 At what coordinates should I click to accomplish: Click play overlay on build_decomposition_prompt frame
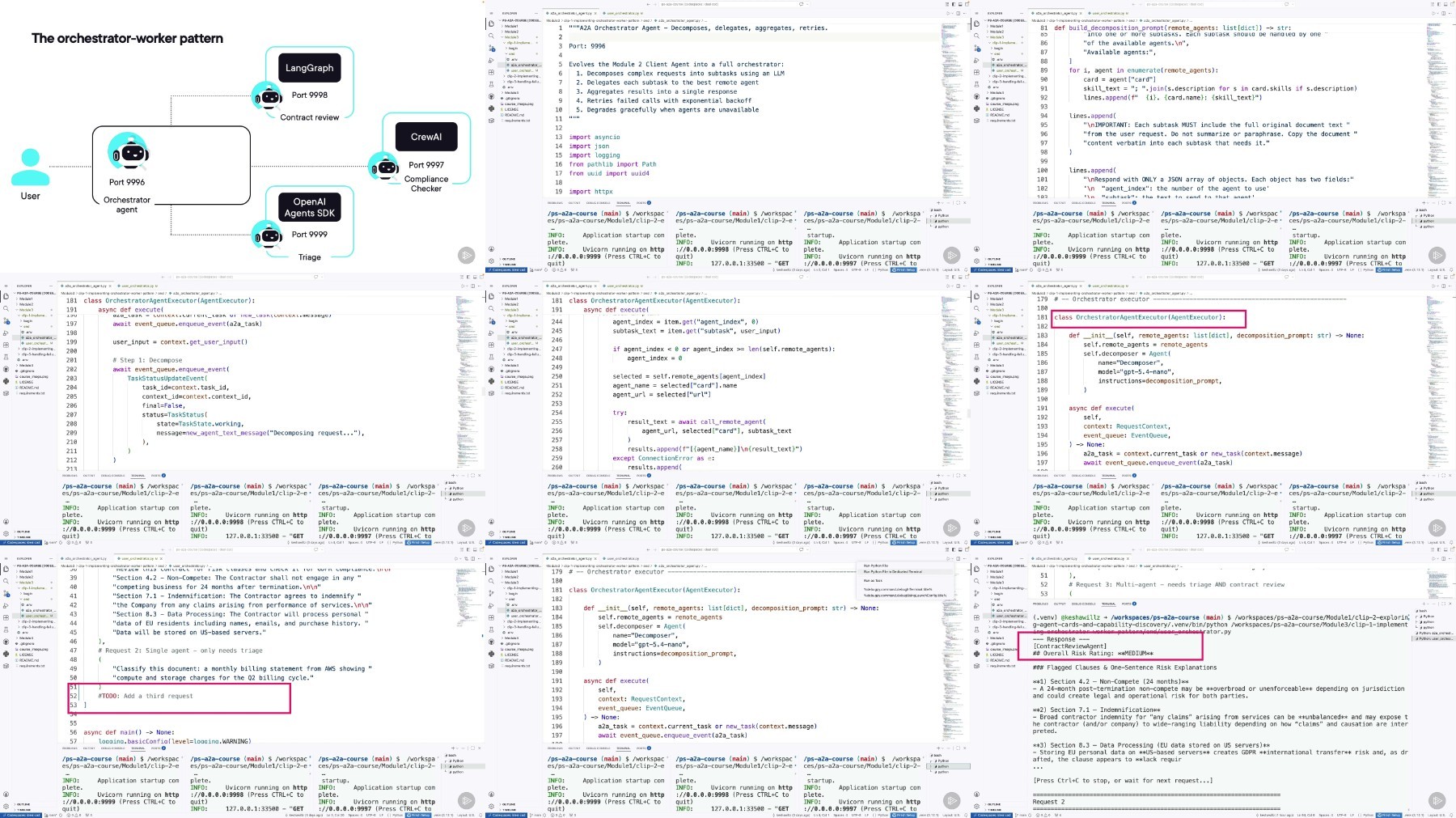point(1437,256)
